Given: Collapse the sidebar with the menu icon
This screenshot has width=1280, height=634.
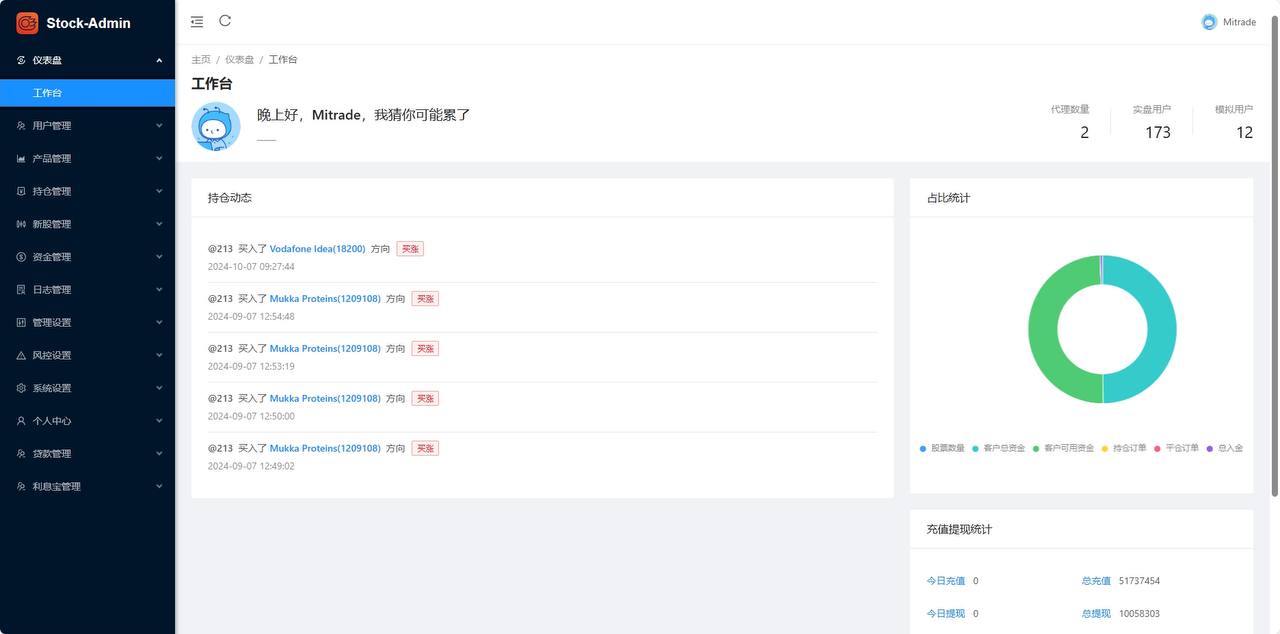Looking at the screenshot, I should coord(197,21).
